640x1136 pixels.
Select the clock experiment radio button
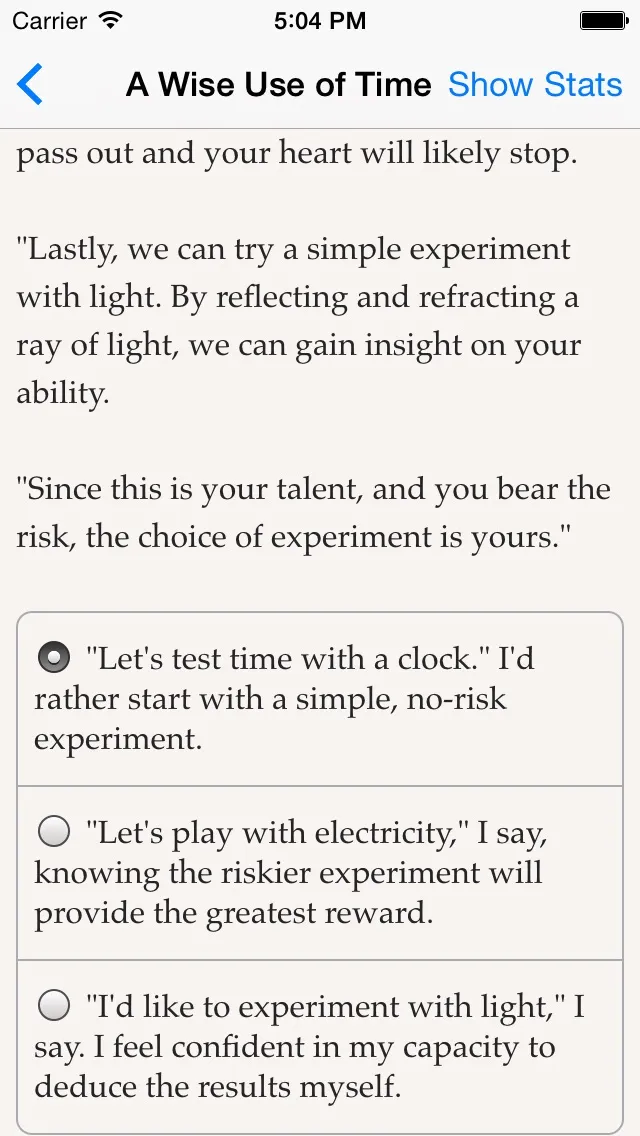[x=54, y=658]
